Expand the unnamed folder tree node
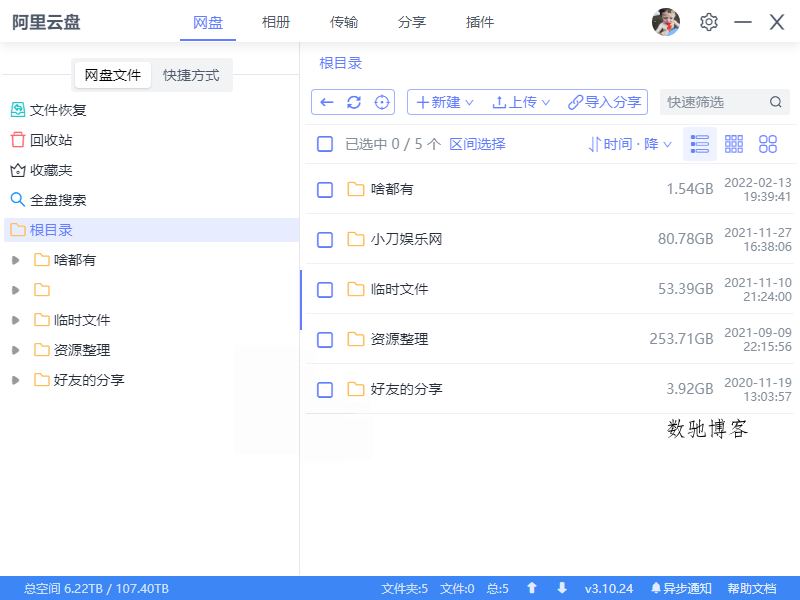 click(16, 290)
